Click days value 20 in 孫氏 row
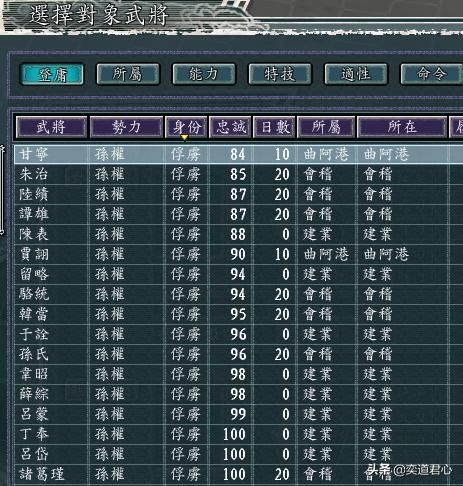This screenshot has width=463, height=486. [282, 354]
